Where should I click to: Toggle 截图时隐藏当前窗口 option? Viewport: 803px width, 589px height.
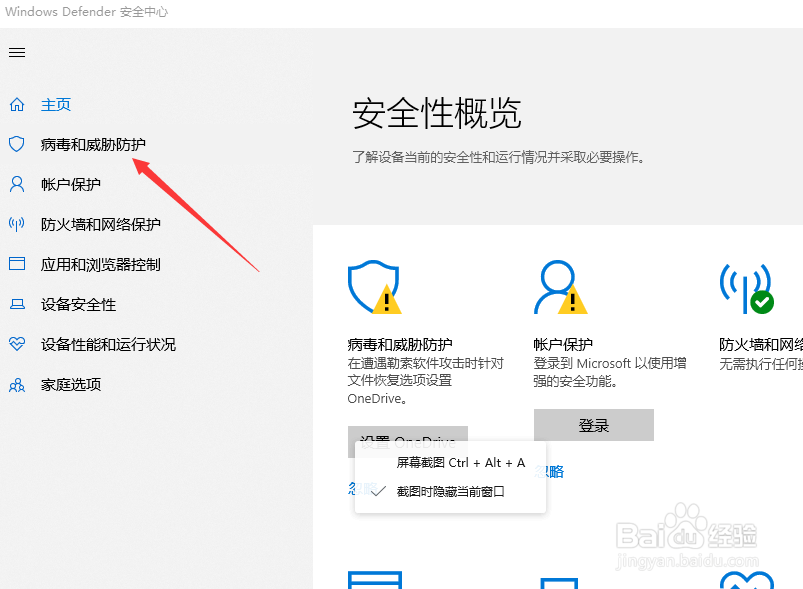pos(451,492)
